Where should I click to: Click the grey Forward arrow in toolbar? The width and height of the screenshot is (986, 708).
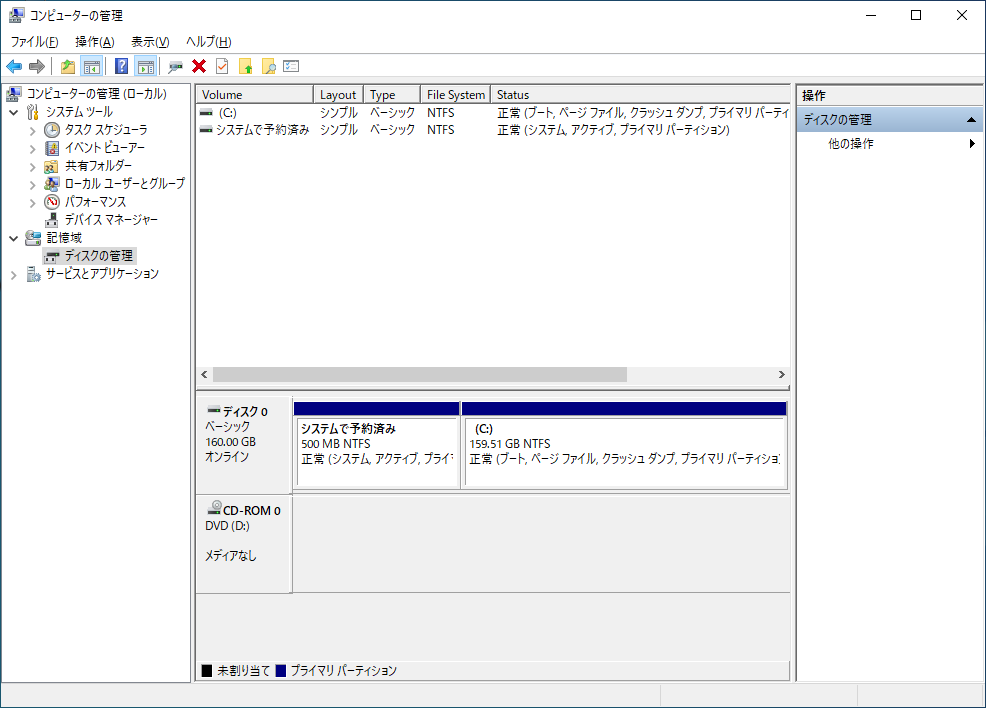[x=37, y=66]
